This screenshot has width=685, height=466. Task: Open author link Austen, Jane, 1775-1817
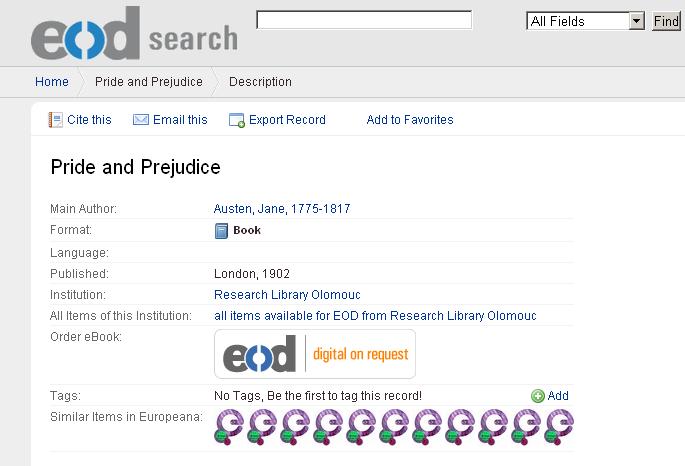[282, 209]
